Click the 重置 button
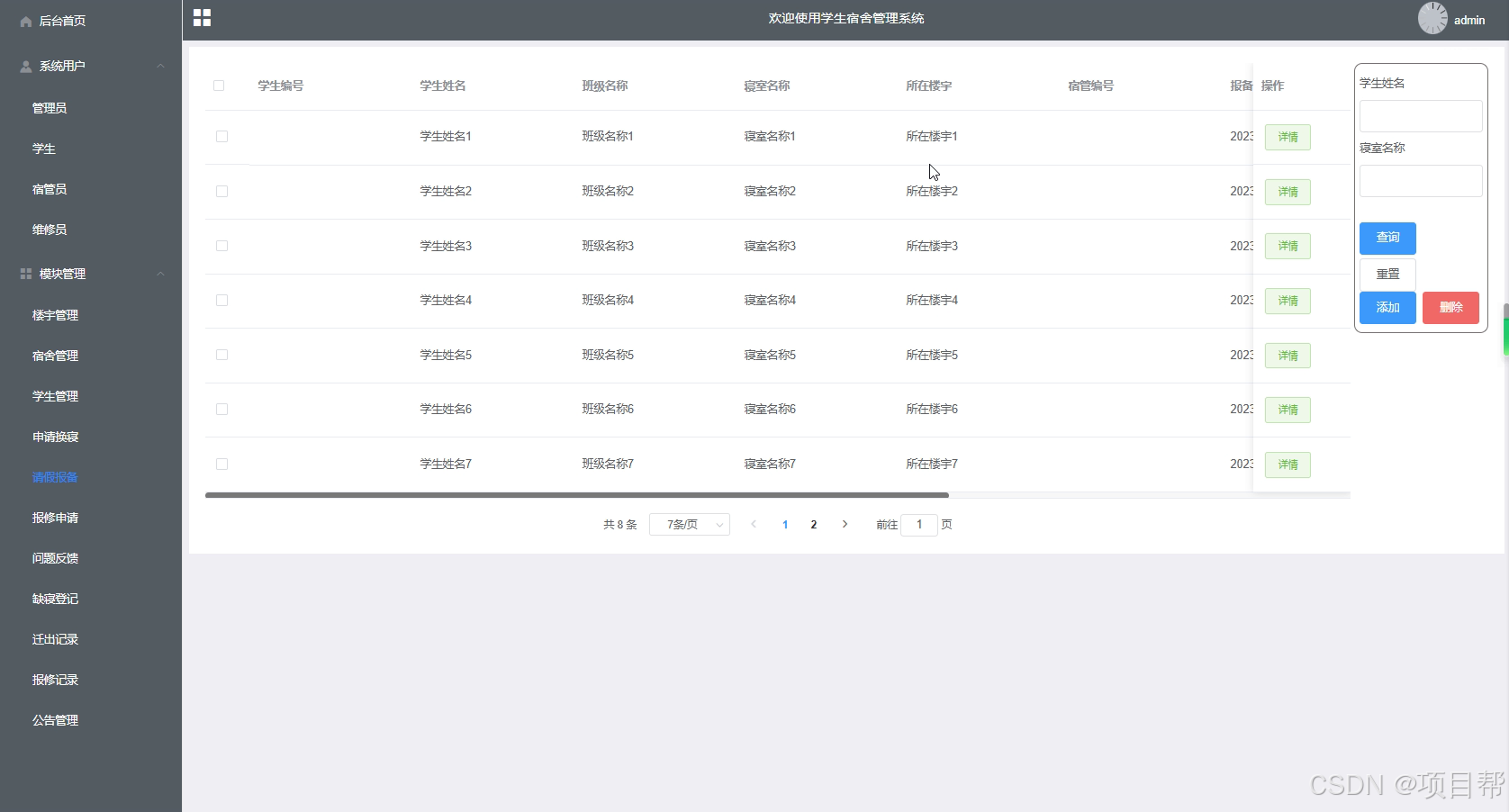Screen dimensions: 1509x812 tap(1387, 274)
